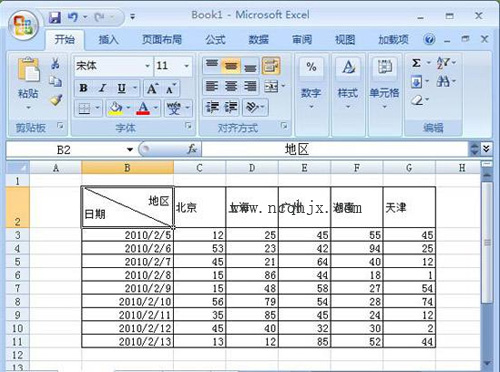Click the Copy icon in clipboard group

click(x=56, y=81)
